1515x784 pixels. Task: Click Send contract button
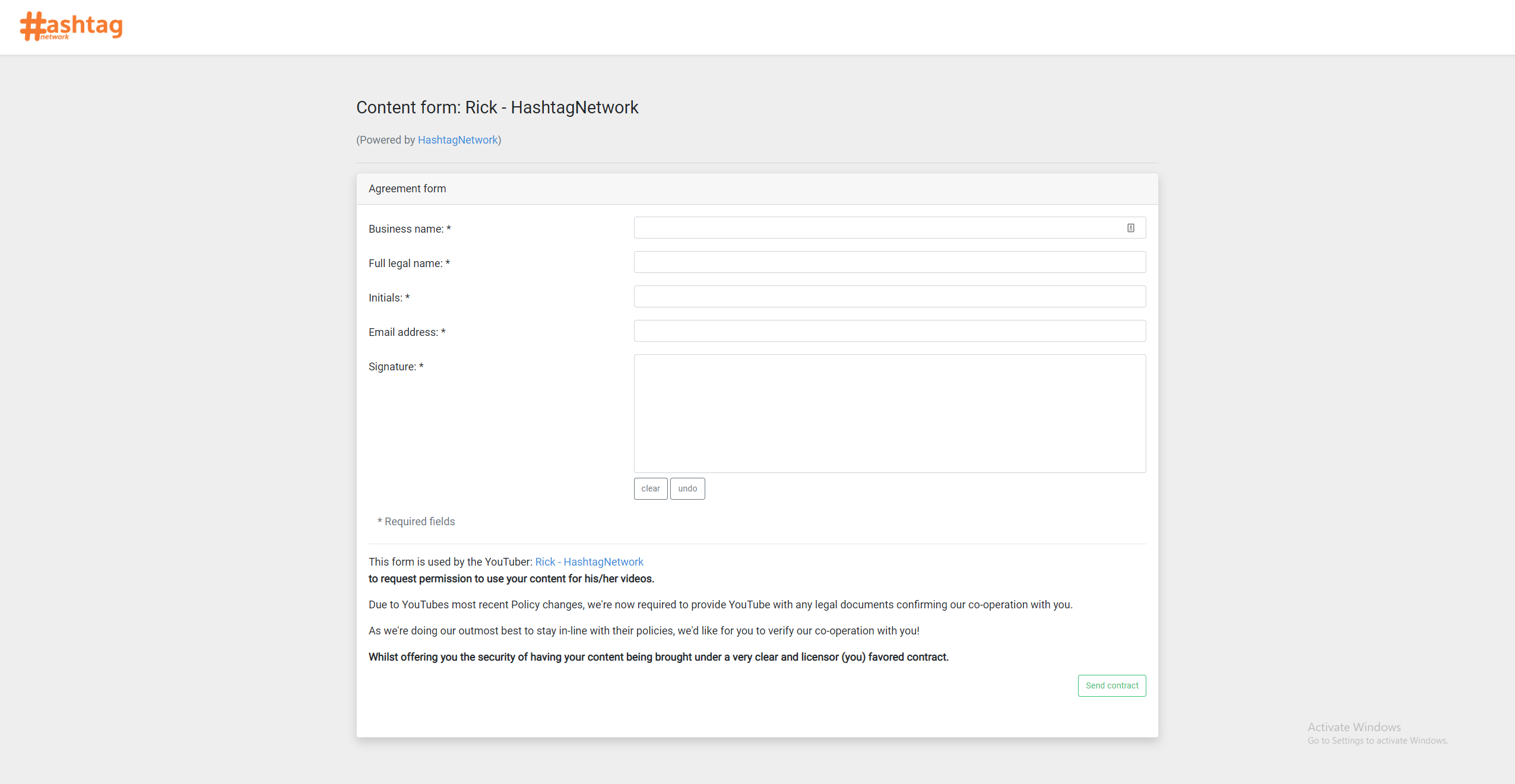(1112, 685)
